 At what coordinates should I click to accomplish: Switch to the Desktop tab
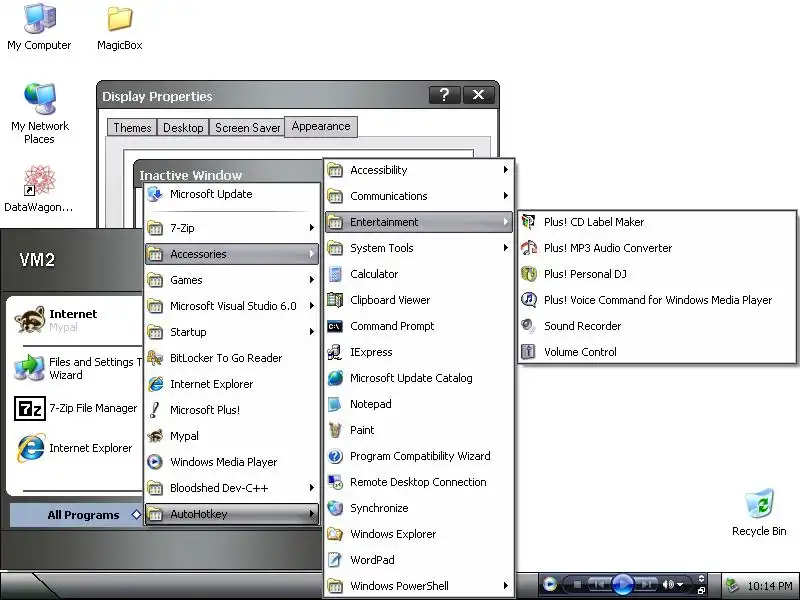183,128
